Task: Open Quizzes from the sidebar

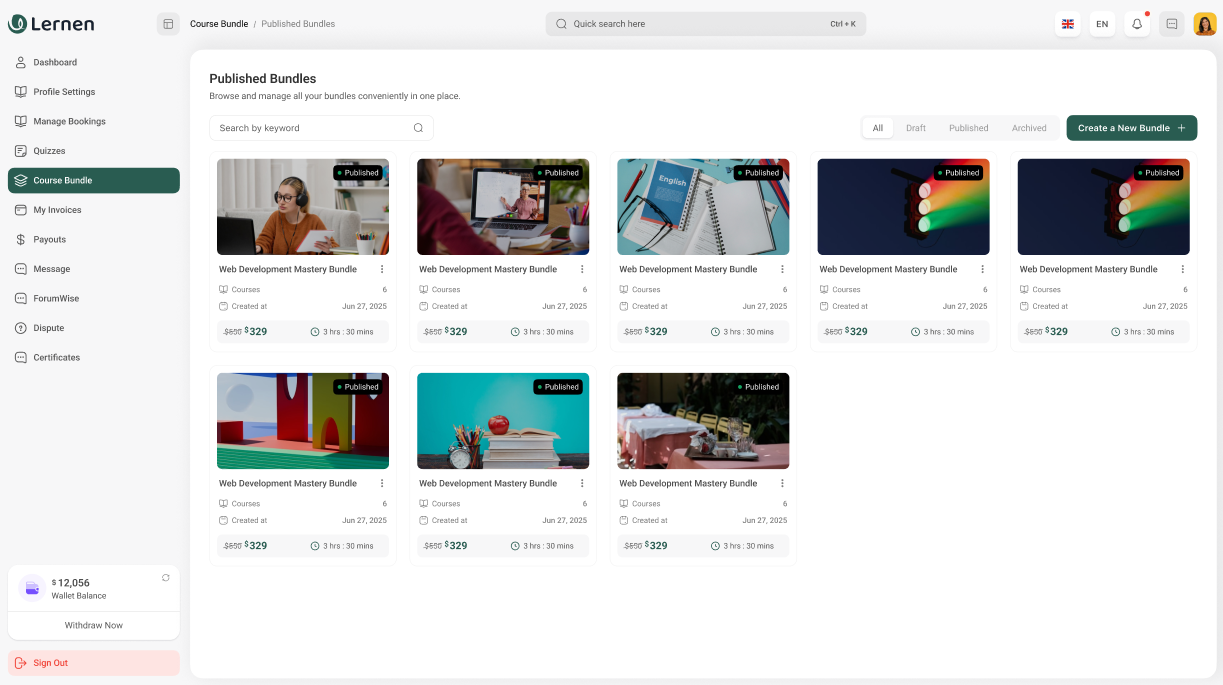Action: click(49, 151)
